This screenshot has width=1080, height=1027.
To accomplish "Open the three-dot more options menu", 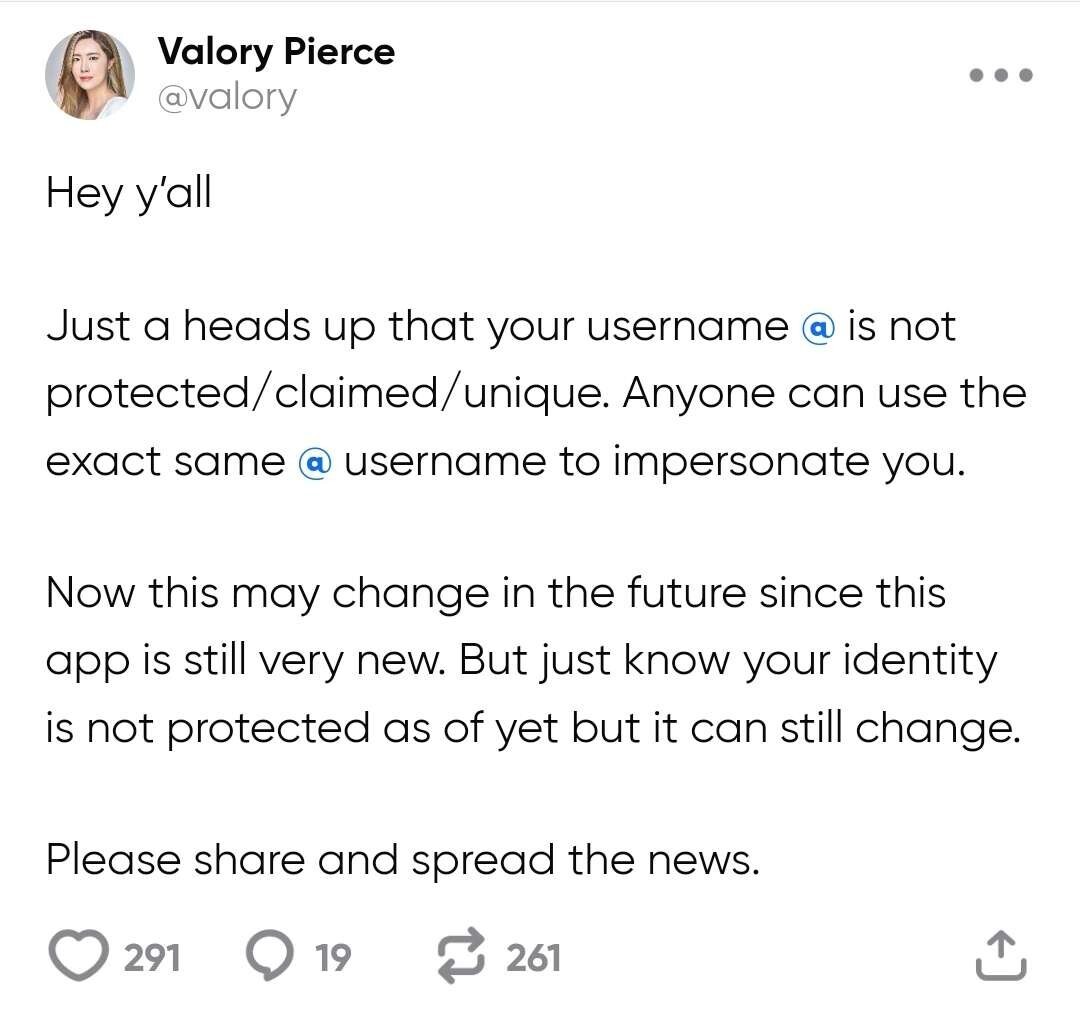I will (1001, 75).
